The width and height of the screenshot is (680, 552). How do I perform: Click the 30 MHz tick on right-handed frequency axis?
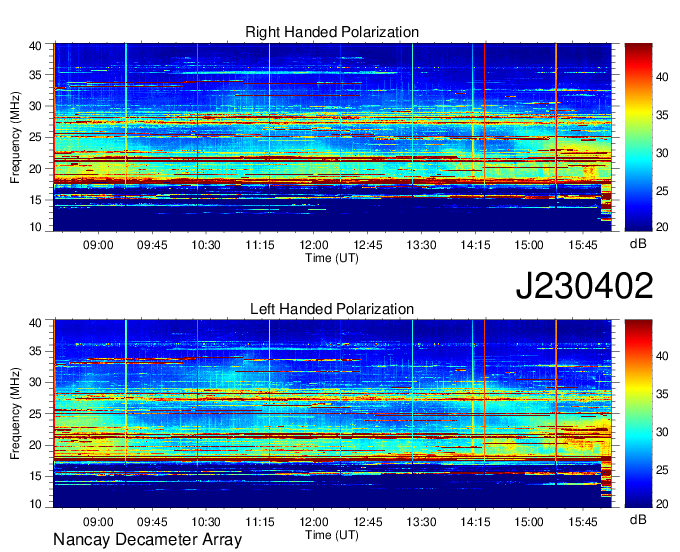pos(35,106)
